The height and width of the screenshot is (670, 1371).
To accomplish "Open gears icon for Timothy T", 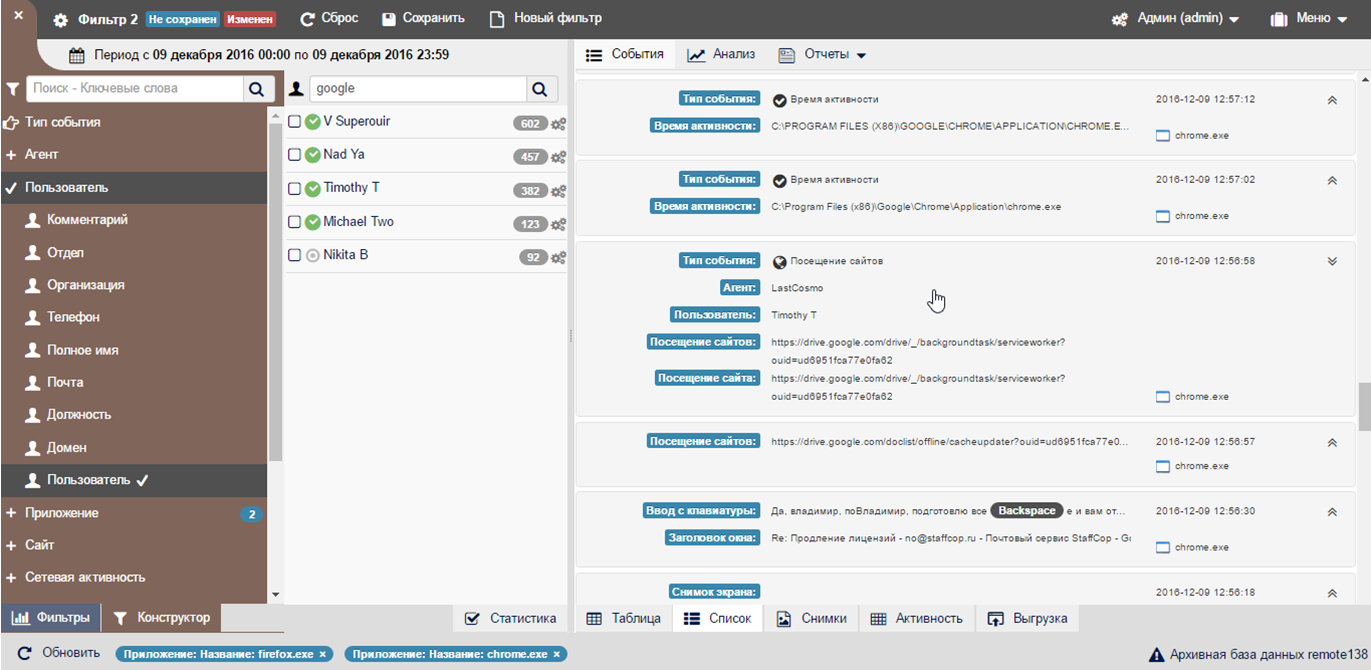I will [559, 191].
